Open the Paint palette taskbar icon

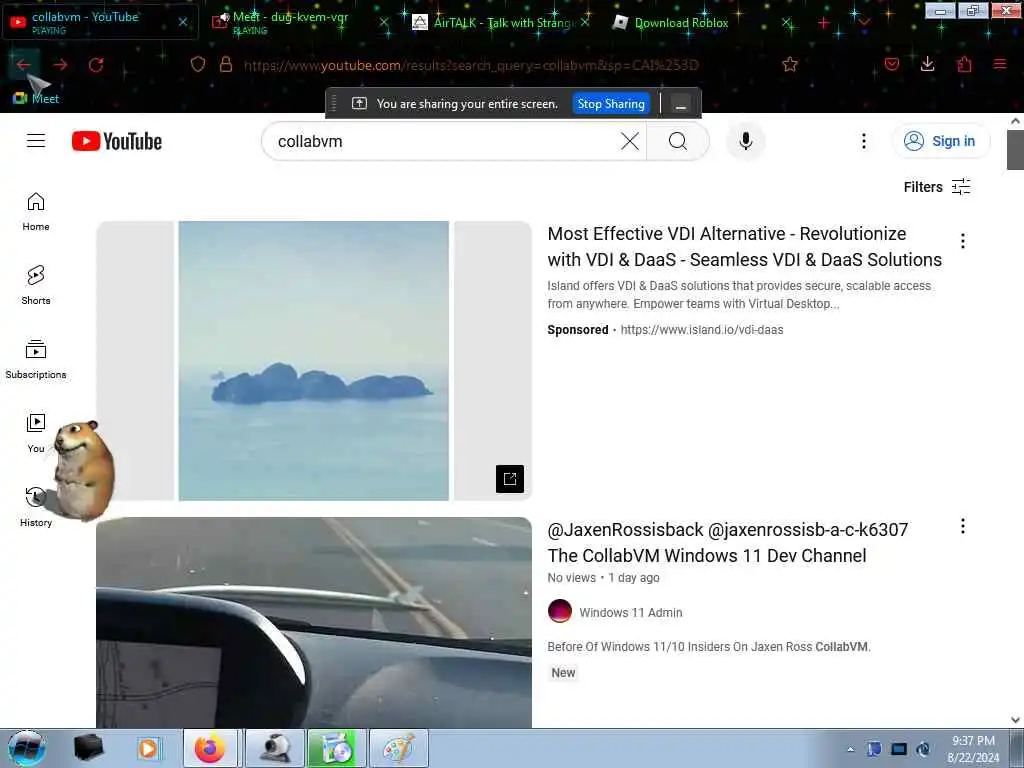[x=398, y=748]
